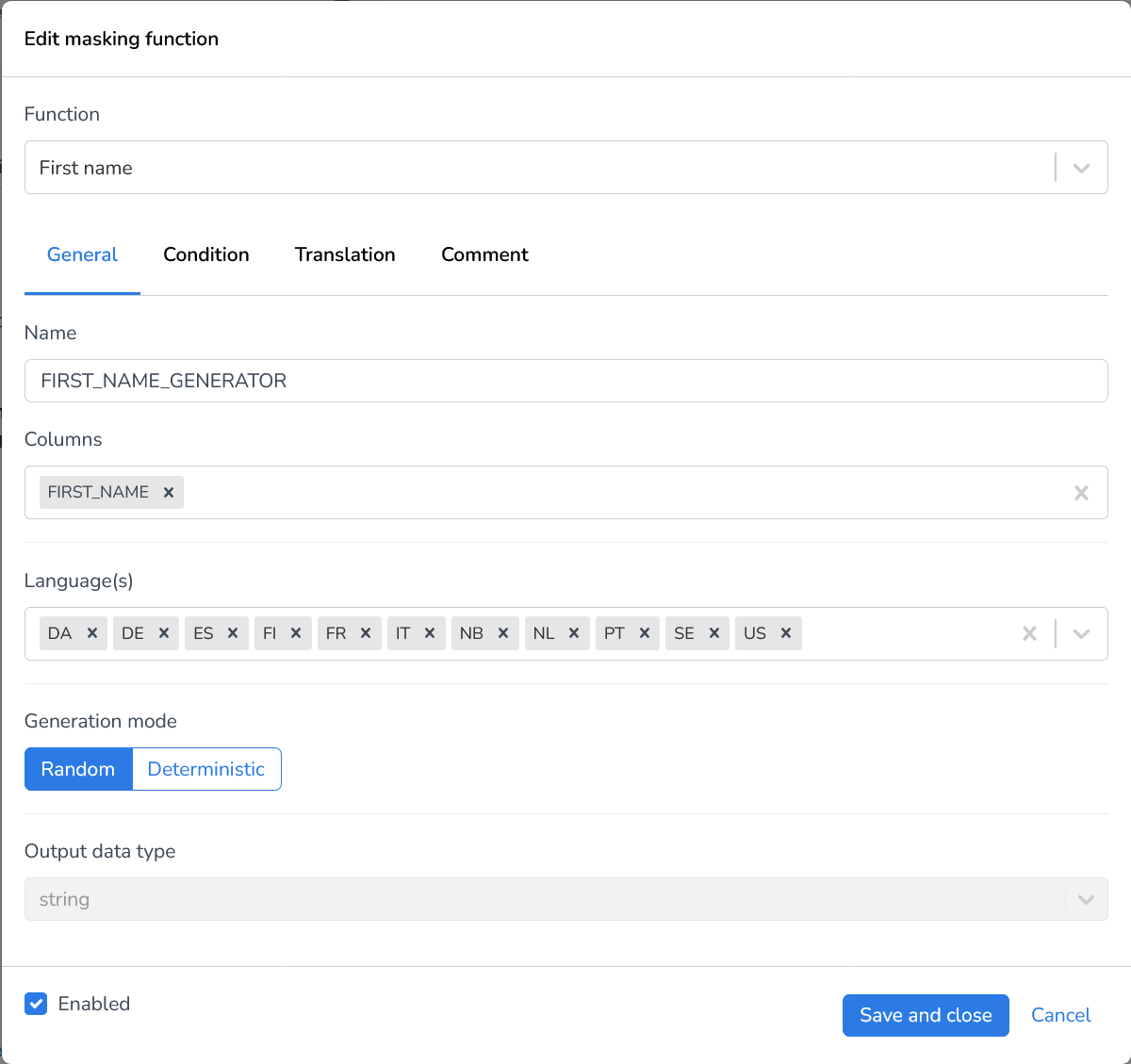The height and width of the screenshot is (1064, 1131).
Task: Remove the FIRST_NAME column chip
Action: (168, 491)
